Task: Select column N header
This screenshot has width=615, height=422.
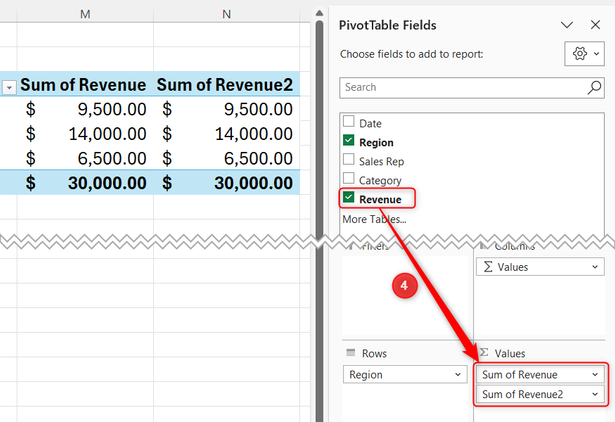Action: [x=226, y=14]
